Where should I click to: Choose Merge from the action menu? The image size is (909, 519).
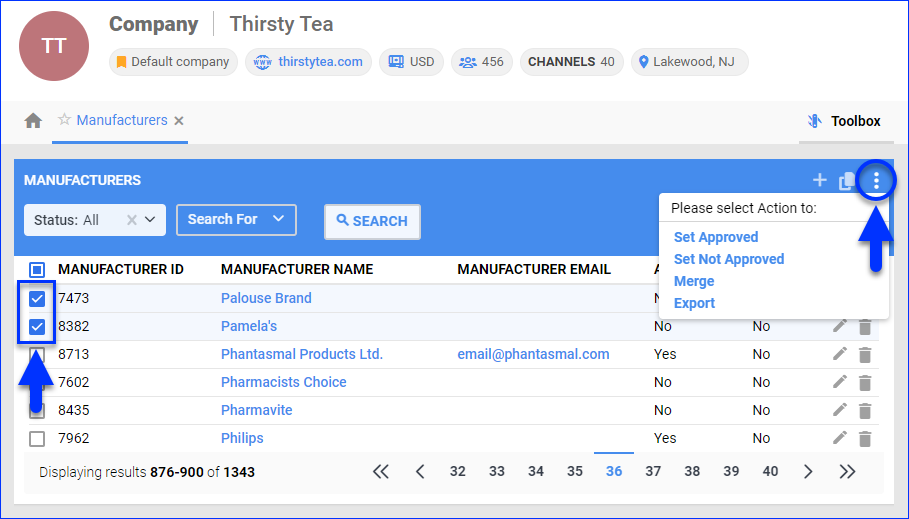pyautogui.click(x=693, y=281)
